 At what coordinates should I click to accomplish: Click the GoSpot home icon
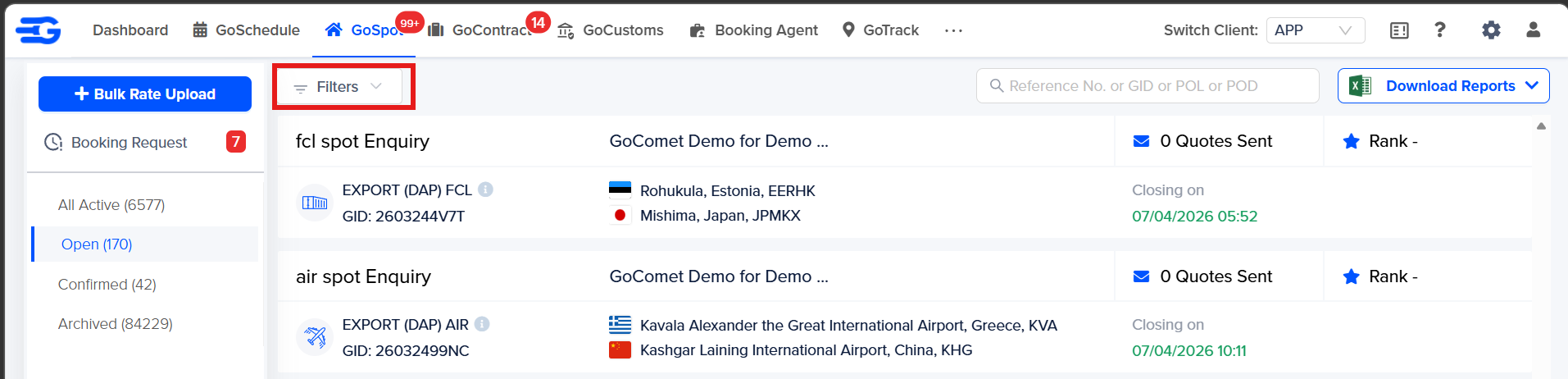(x=334, y=30)
